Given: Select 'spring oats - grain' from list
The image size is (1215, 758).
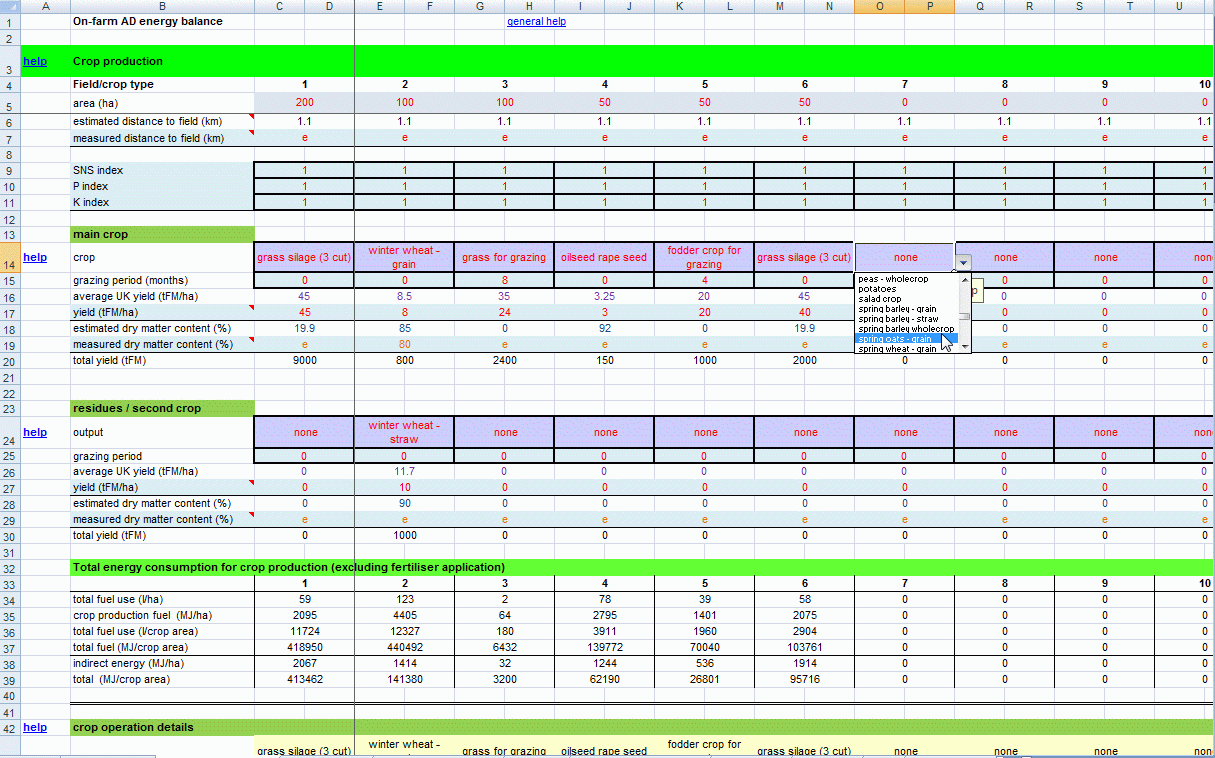Looking at the screenshot, I should click(895, 339).
